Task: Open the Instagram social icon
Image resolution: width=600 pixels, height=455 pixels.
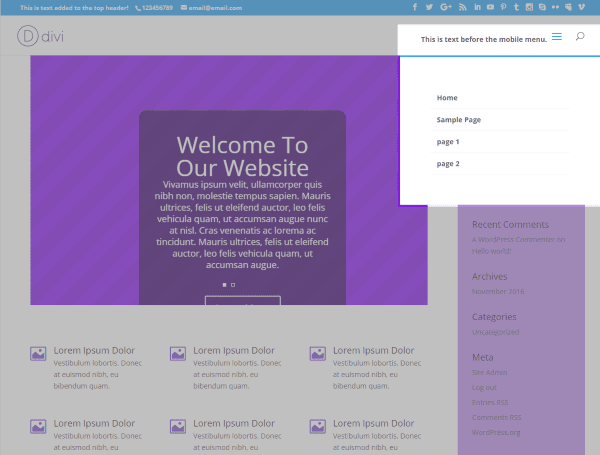Action: click(x=529, y=8)
